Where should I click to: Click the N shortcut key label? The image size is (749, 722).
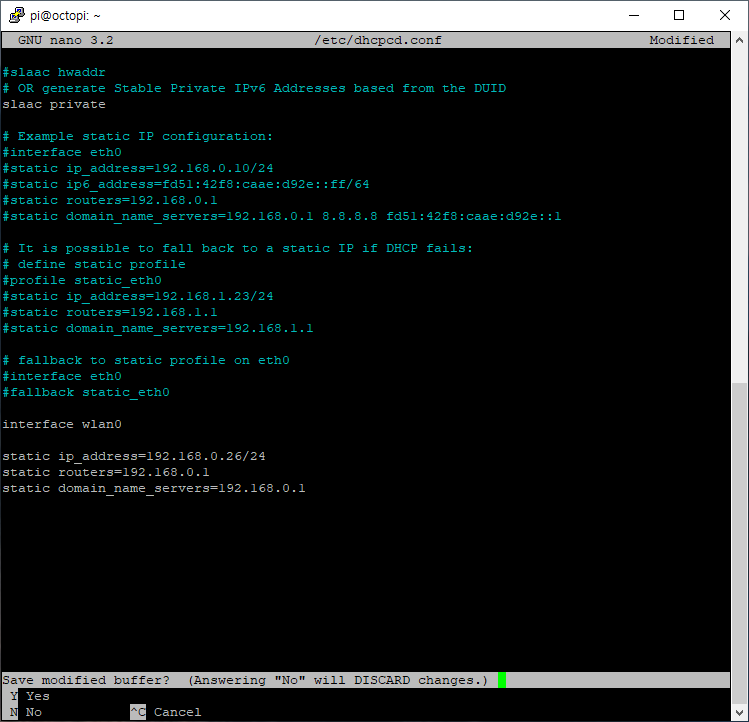(x=13, y=712)
